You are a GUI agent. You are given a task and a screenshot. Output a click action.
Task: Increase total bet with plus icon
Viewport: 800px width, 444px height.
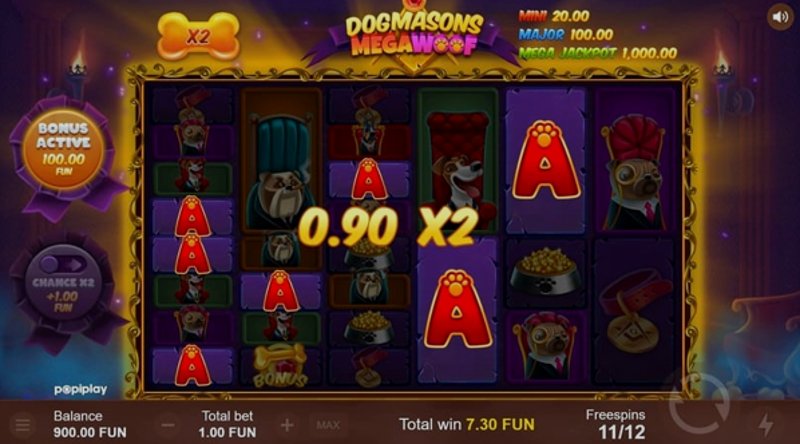tap(287, 425)
